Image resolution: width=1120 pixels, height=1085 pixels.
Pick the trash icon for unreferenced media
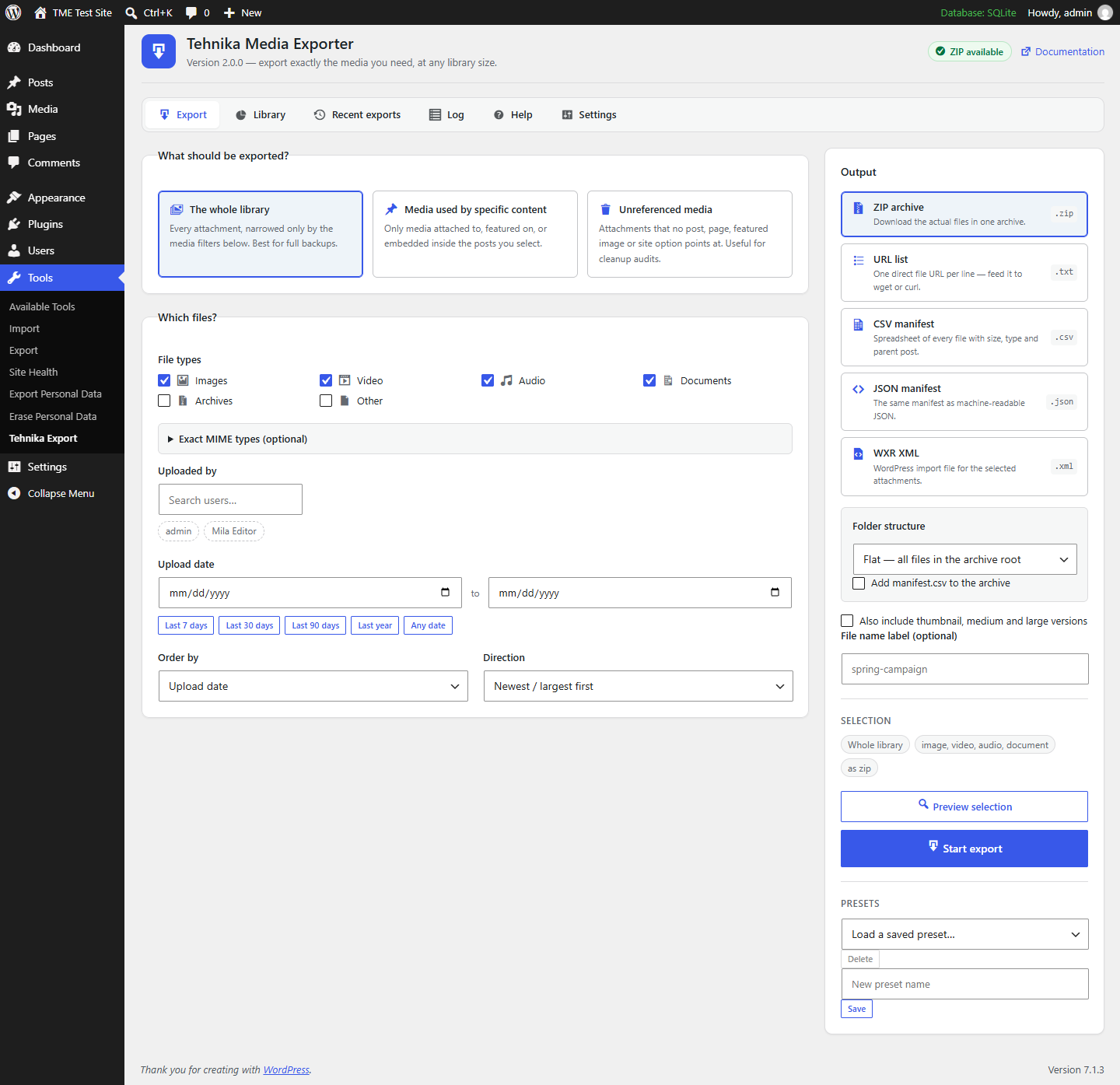click(605, 209)
